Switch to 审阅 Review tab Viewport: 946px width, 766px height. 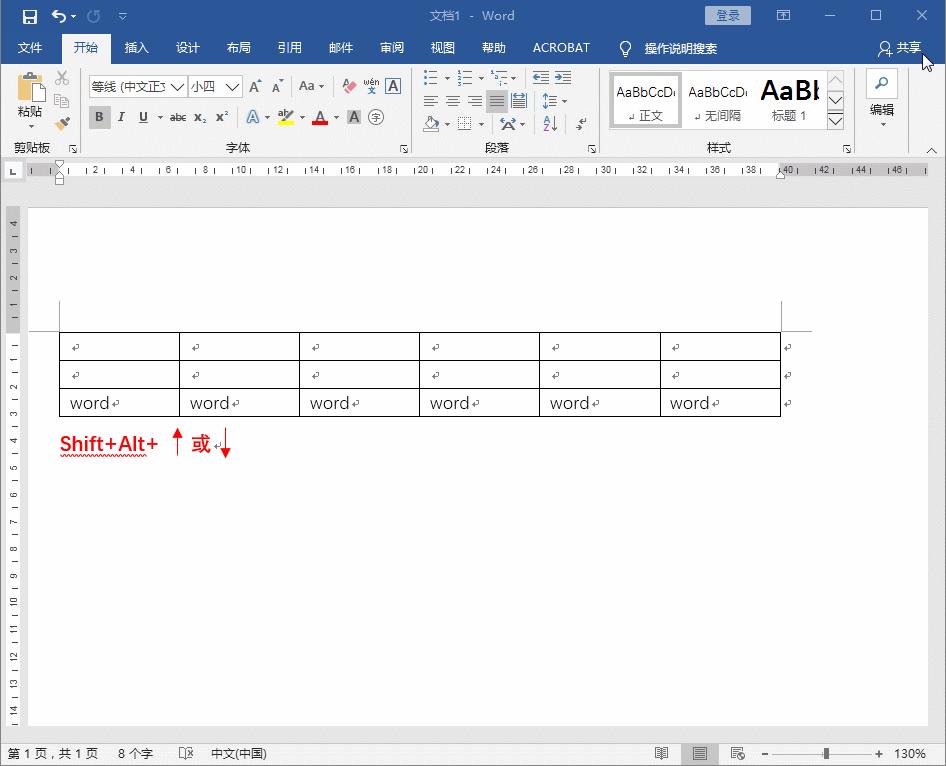(392, 48)
